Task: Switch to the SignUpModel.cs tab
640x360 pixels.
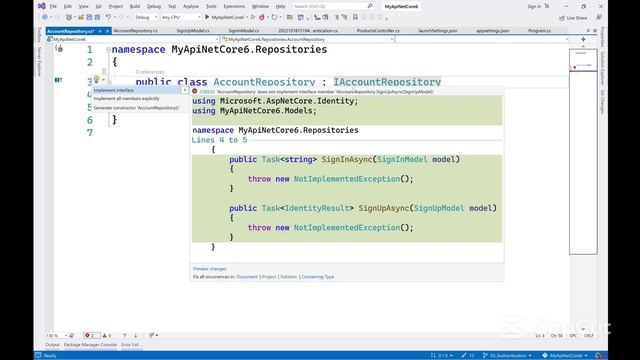Action: point(193,31)
